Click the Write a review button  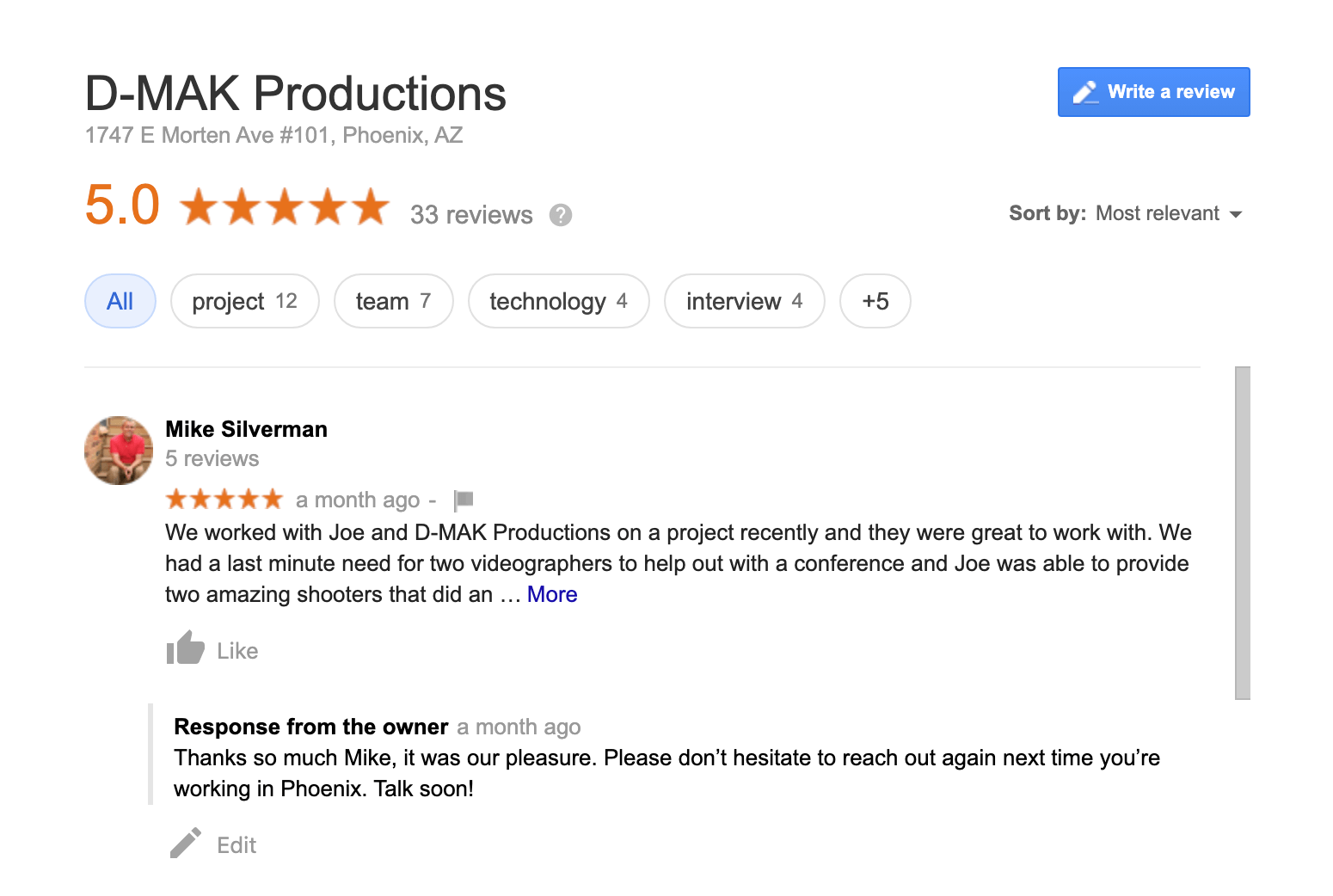1153,92
